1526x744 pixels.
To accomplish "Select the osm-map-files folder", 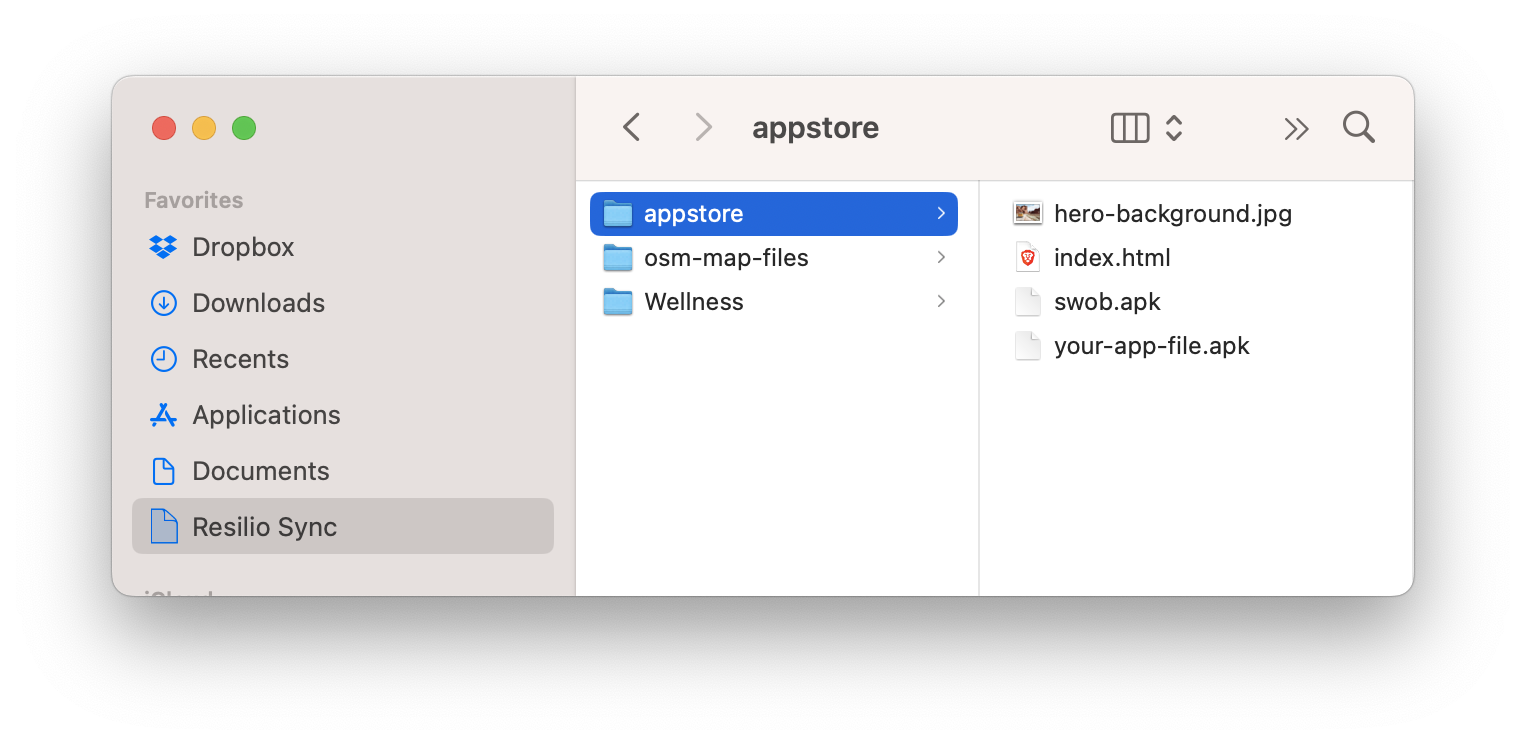I will pyautogui.click(x=726, y=258).
